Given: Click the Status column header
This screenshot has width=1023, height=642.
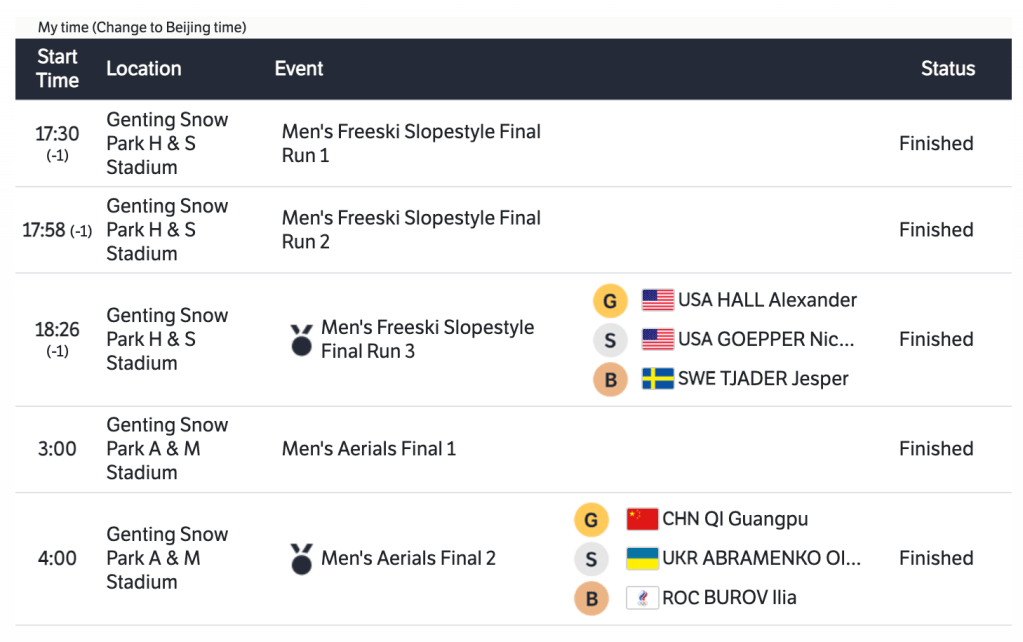Looking at the screenshot, I should pyautogui.click(x=947, y=69).
